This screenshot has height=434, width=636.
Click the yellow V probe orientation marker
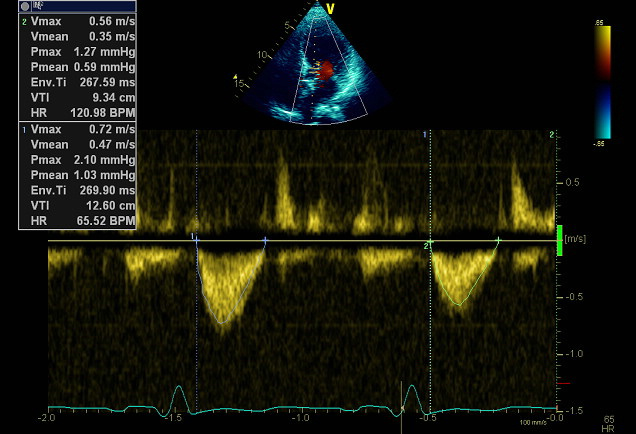(331, 10)
